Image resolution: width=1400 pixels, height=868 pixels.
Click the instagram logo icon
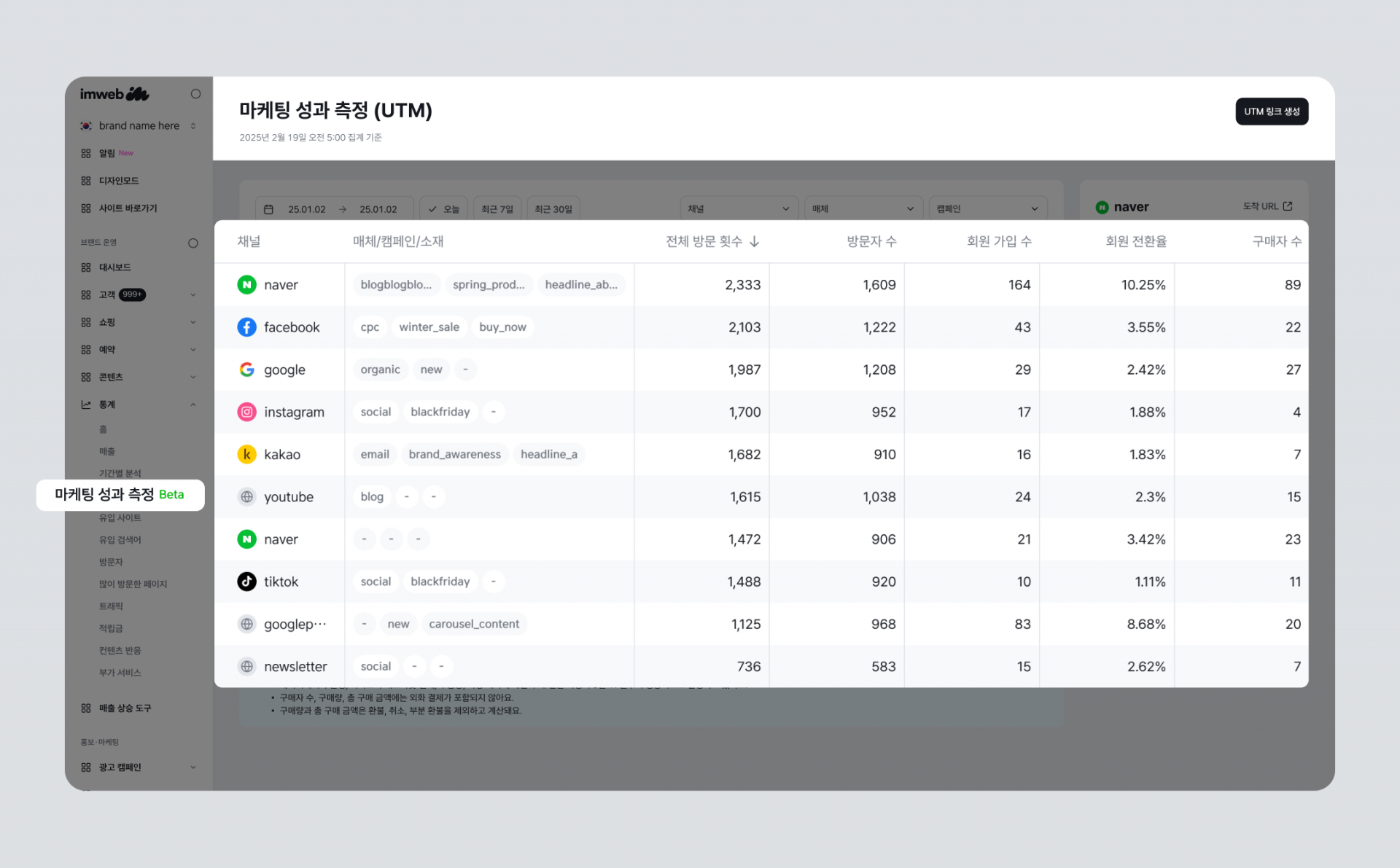pyautogui.click(x=247, y=412)
